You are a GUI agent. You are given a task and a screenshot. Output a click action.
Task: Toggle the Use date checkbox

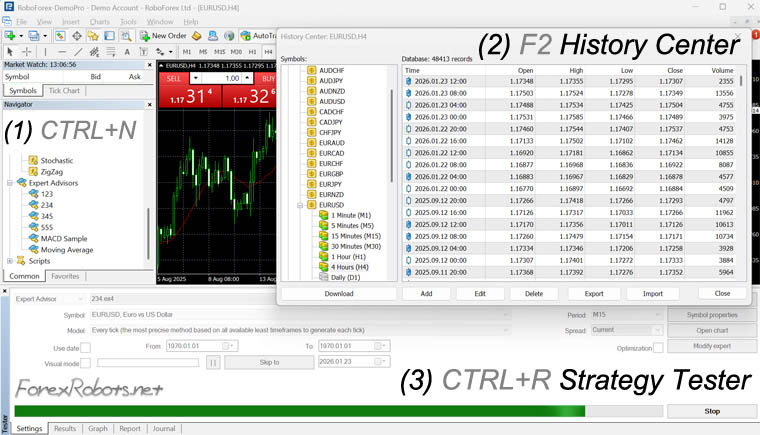coord(85,348)
